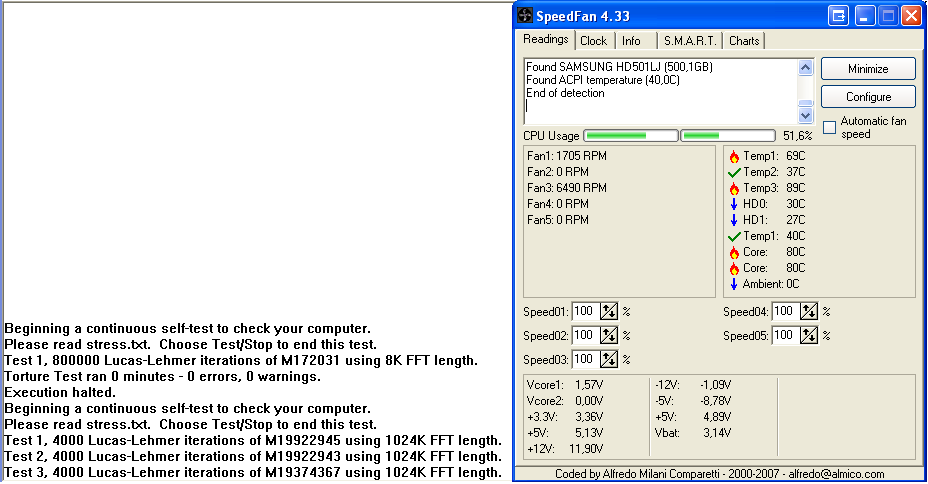Screen dimensions: 928x484
Task: Click the Speed05 percentage field
Action: (x=786, y=335)
